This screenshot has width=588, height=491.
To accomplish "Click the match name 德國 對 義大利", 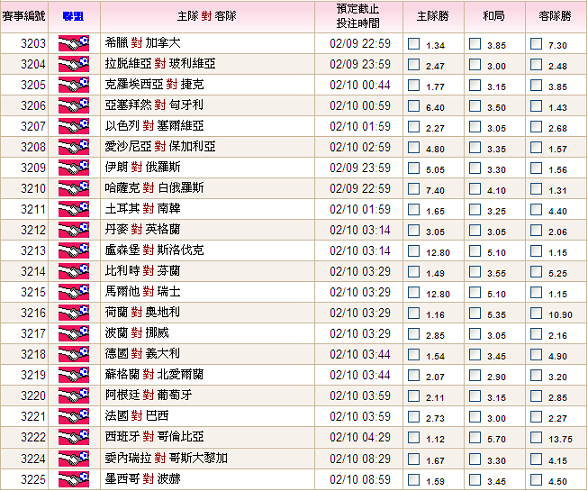I will pos(142,354).
